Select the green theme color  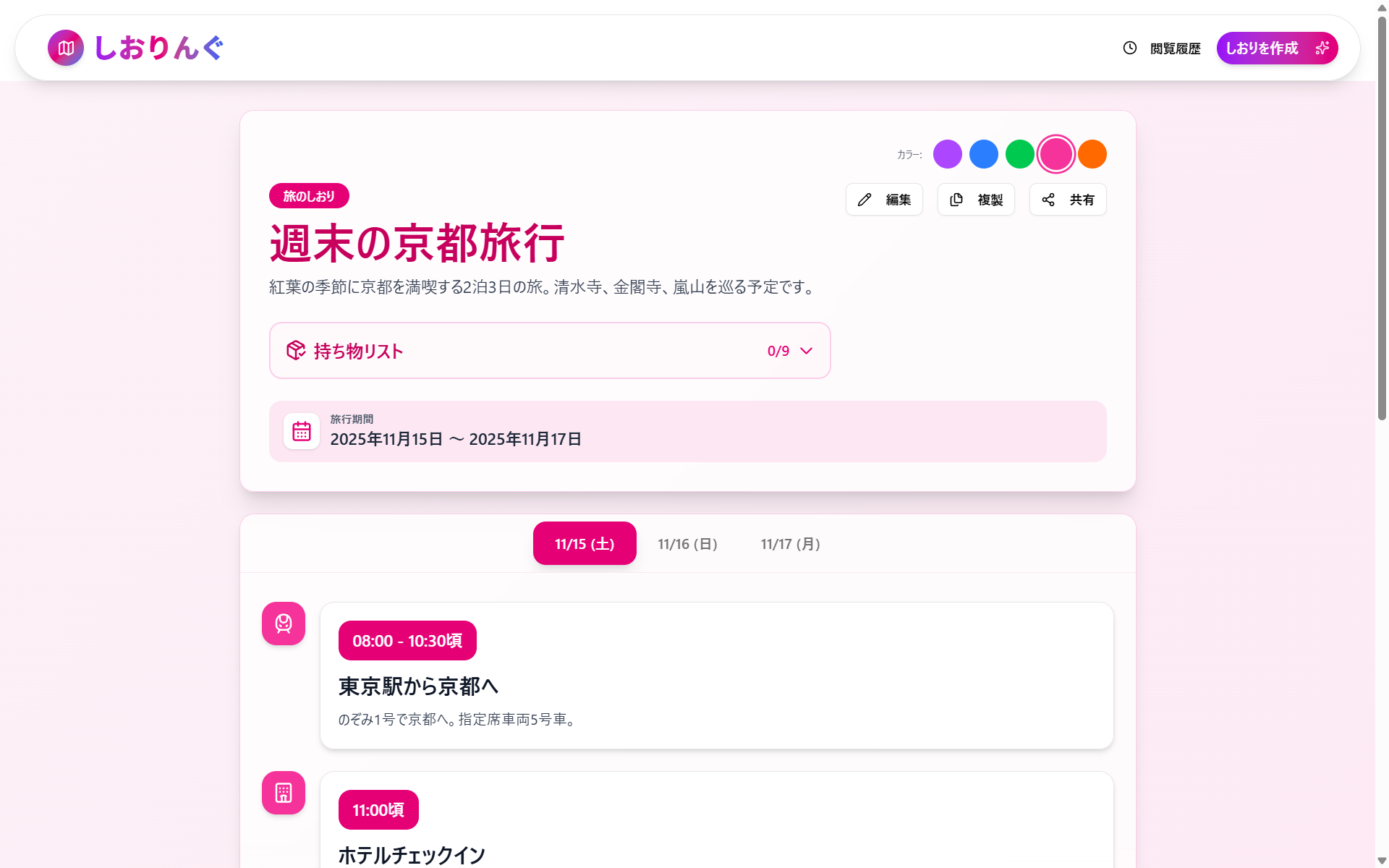1019,154
